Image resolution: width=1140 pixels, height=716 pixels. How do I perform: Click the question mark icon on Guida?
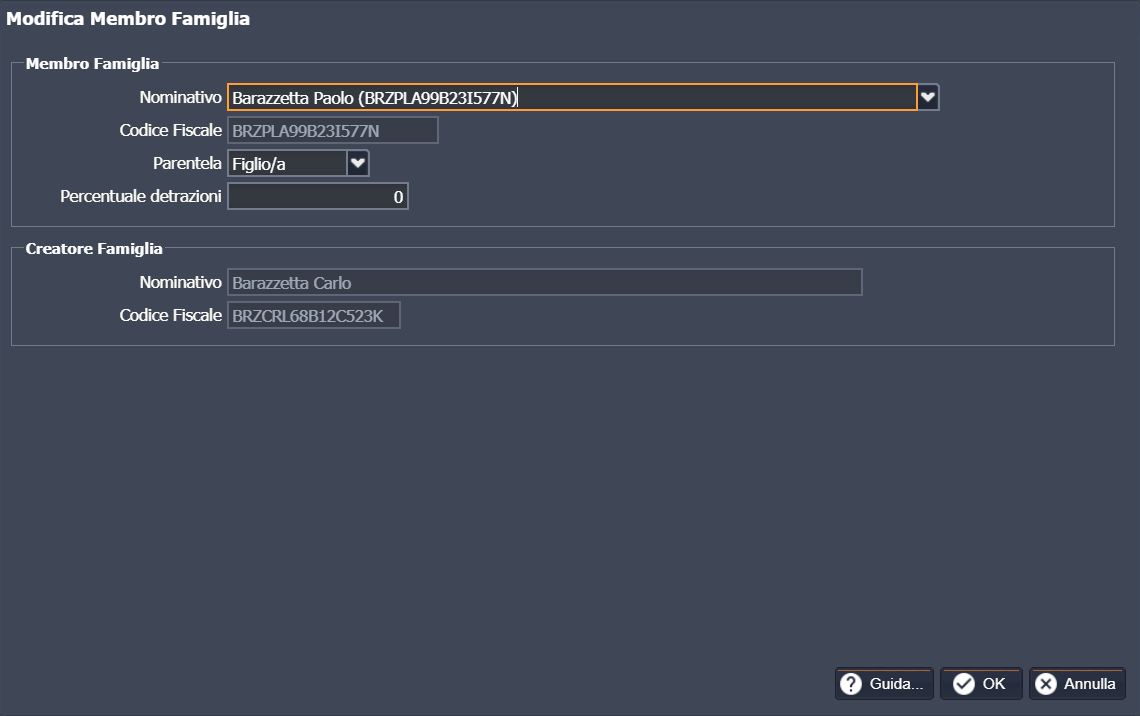[x=851, y=684]
